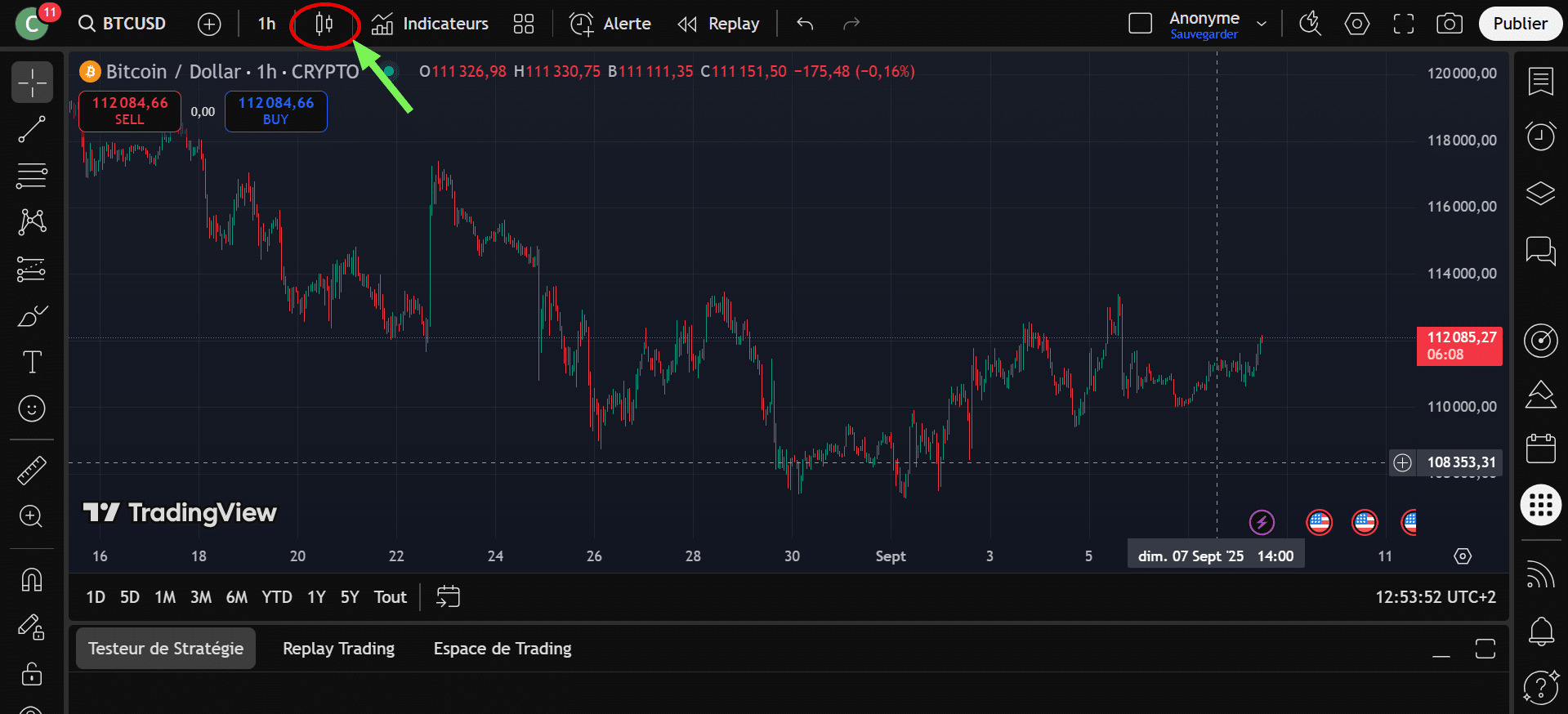Take a chart snapshot with camera icon
The width and height of the screenshot is (1568, 714).
pos(1449,24)
